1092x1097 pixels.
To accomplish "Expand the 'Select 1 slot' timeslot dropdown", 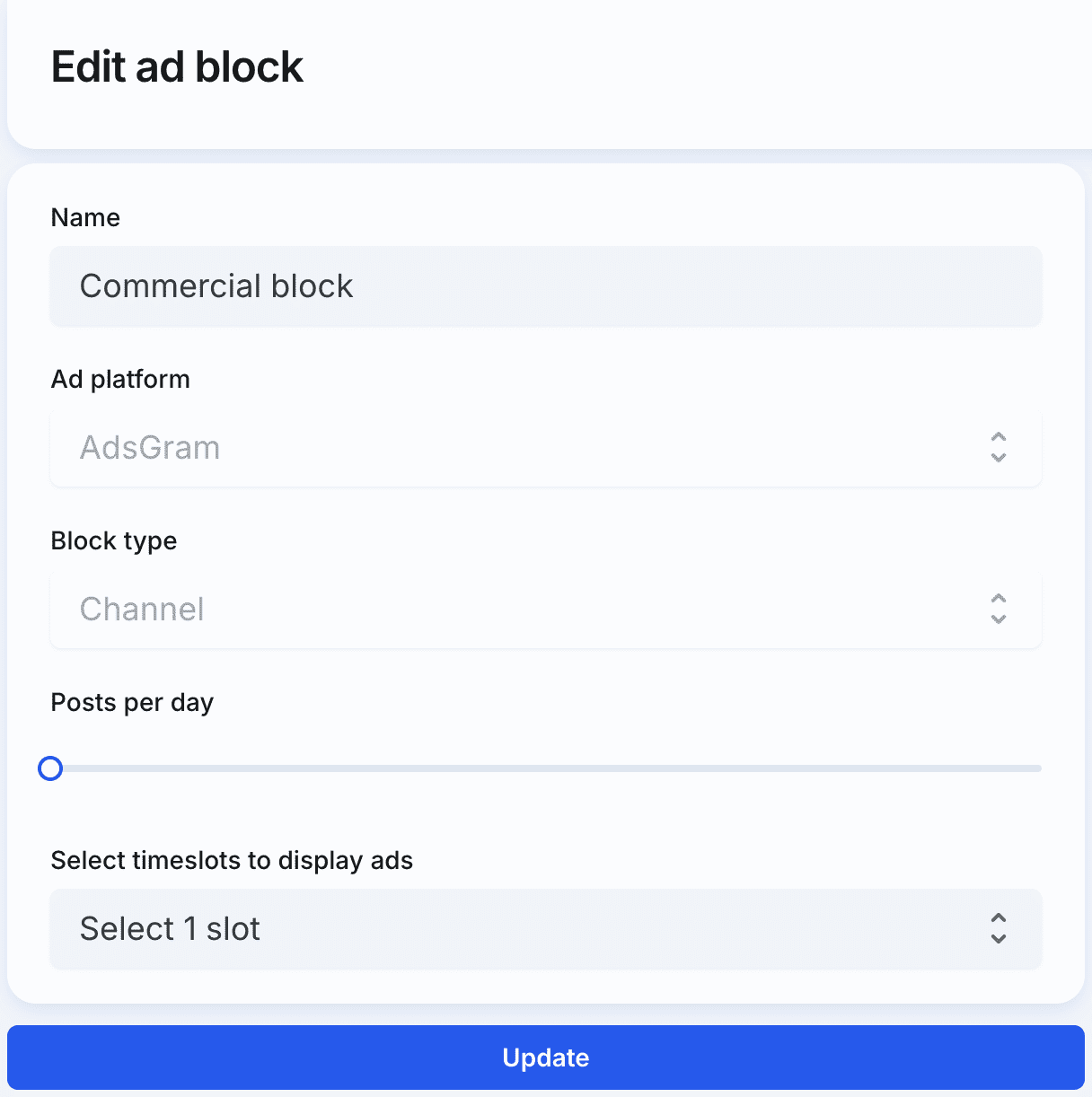I will click(x=546, y=929).
